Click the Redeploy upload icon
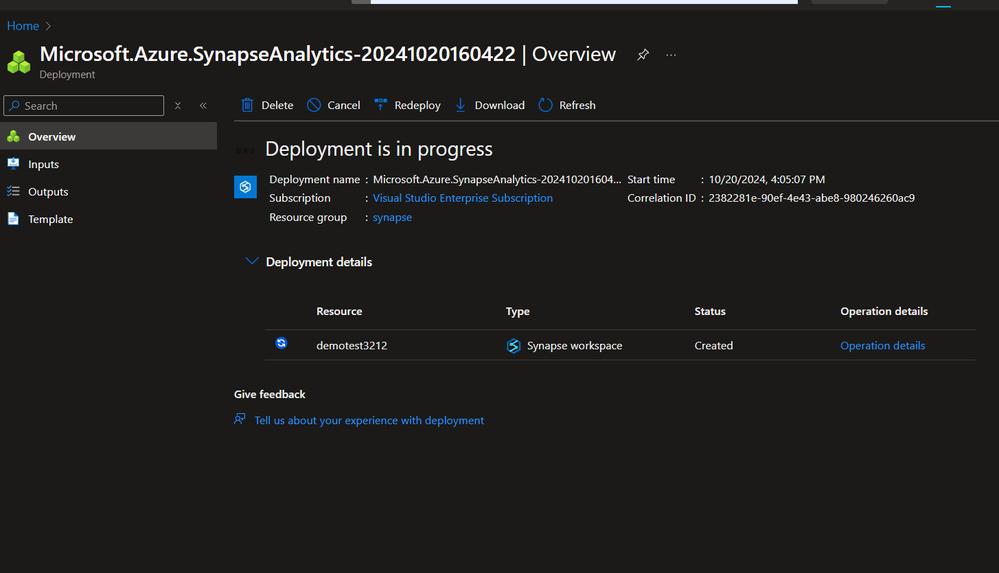 [x=380, y=105]
